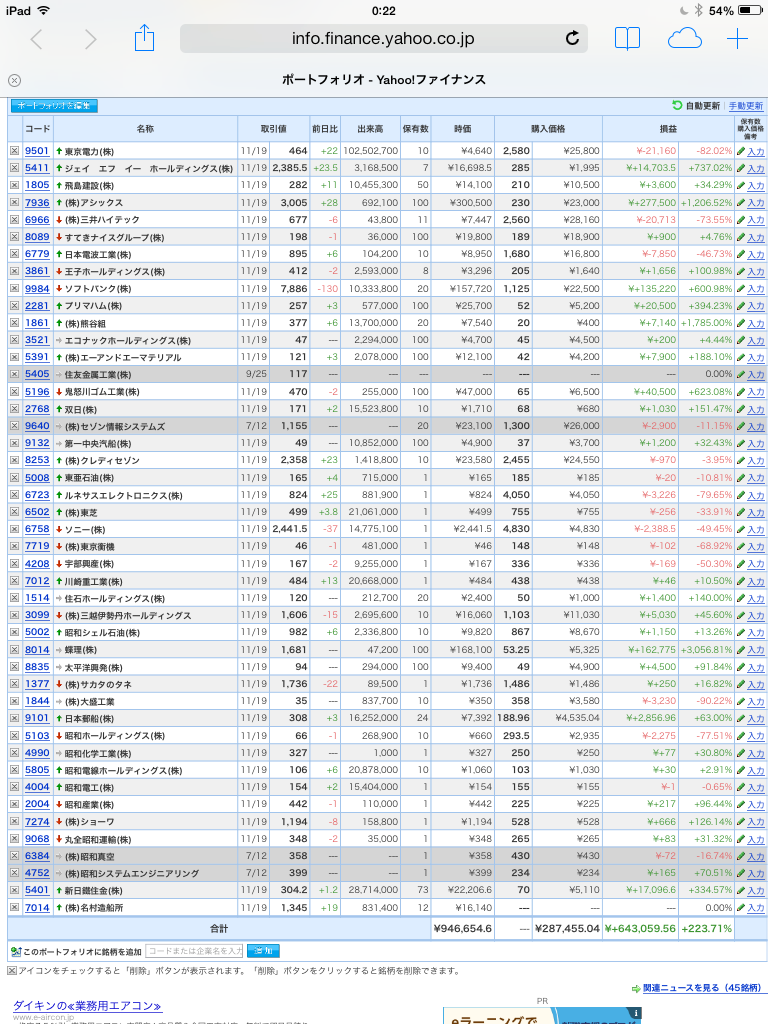Add a new tab with plus icon
The image size is (768, 1024).
(737, 39)
